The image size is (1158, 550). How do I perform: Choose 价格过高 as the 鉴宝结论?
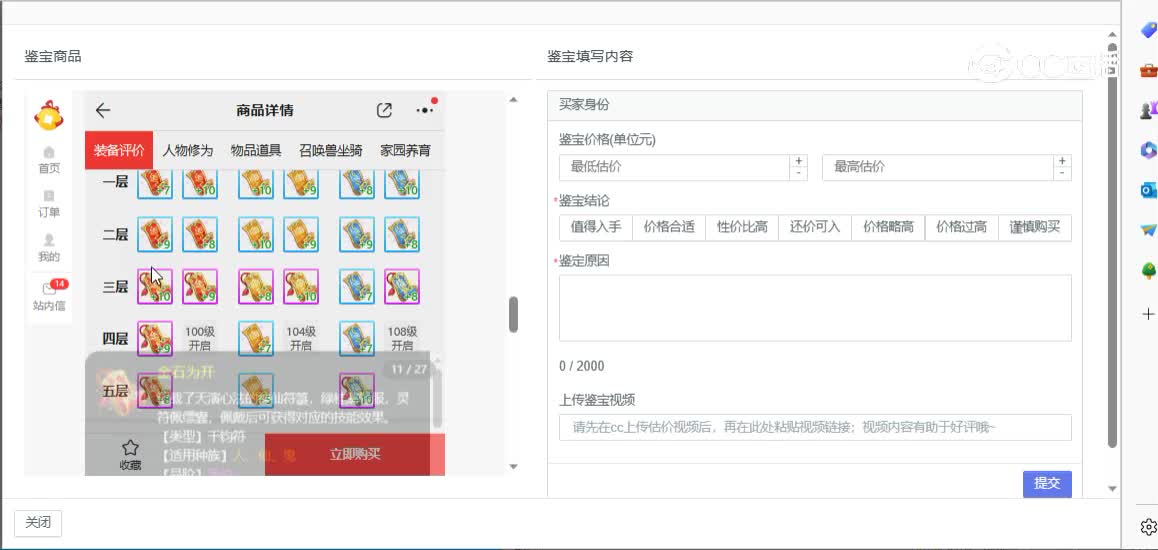pos(962,227)
